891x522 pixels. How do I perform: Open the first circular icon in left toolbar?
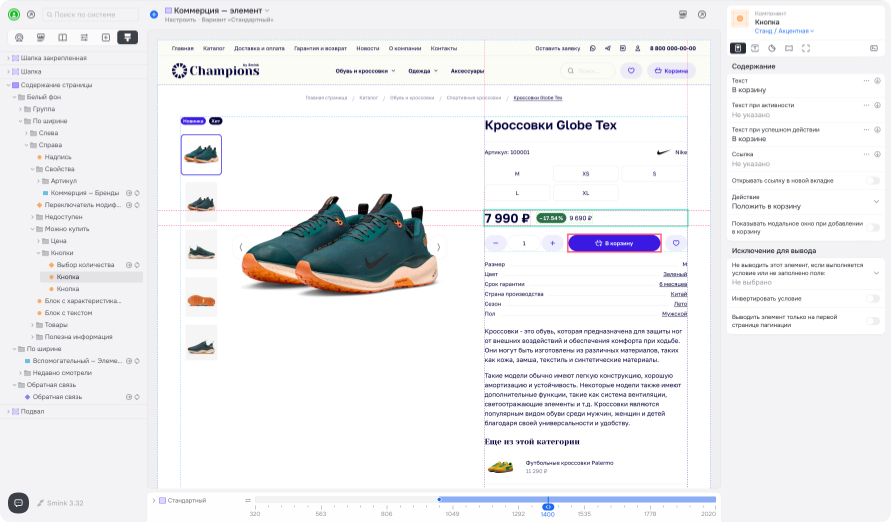click(x=19, y=37)
